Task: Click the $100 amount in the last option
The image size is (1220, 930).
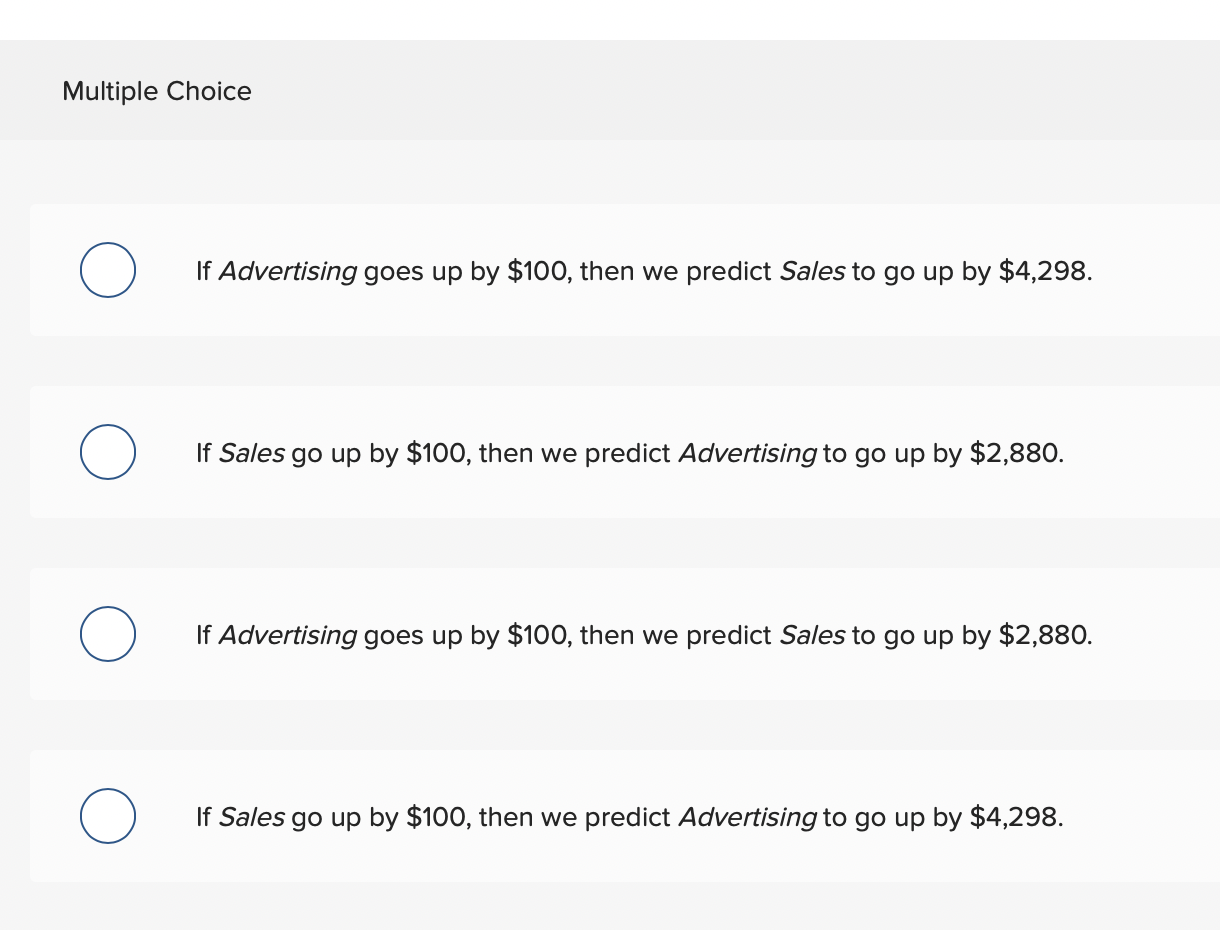Action: 438,818
